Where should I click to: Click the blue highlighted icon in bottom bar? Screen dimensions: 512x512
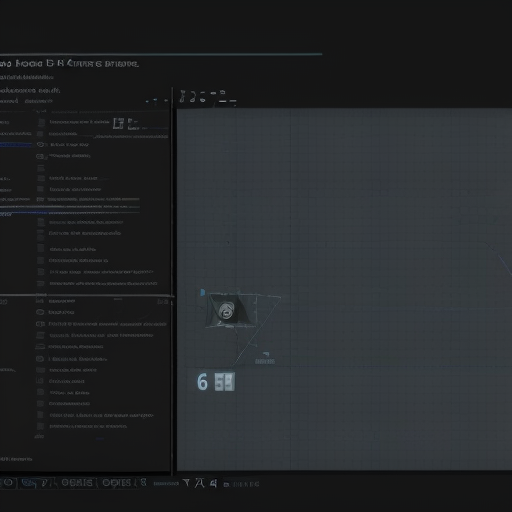(29, 483)
